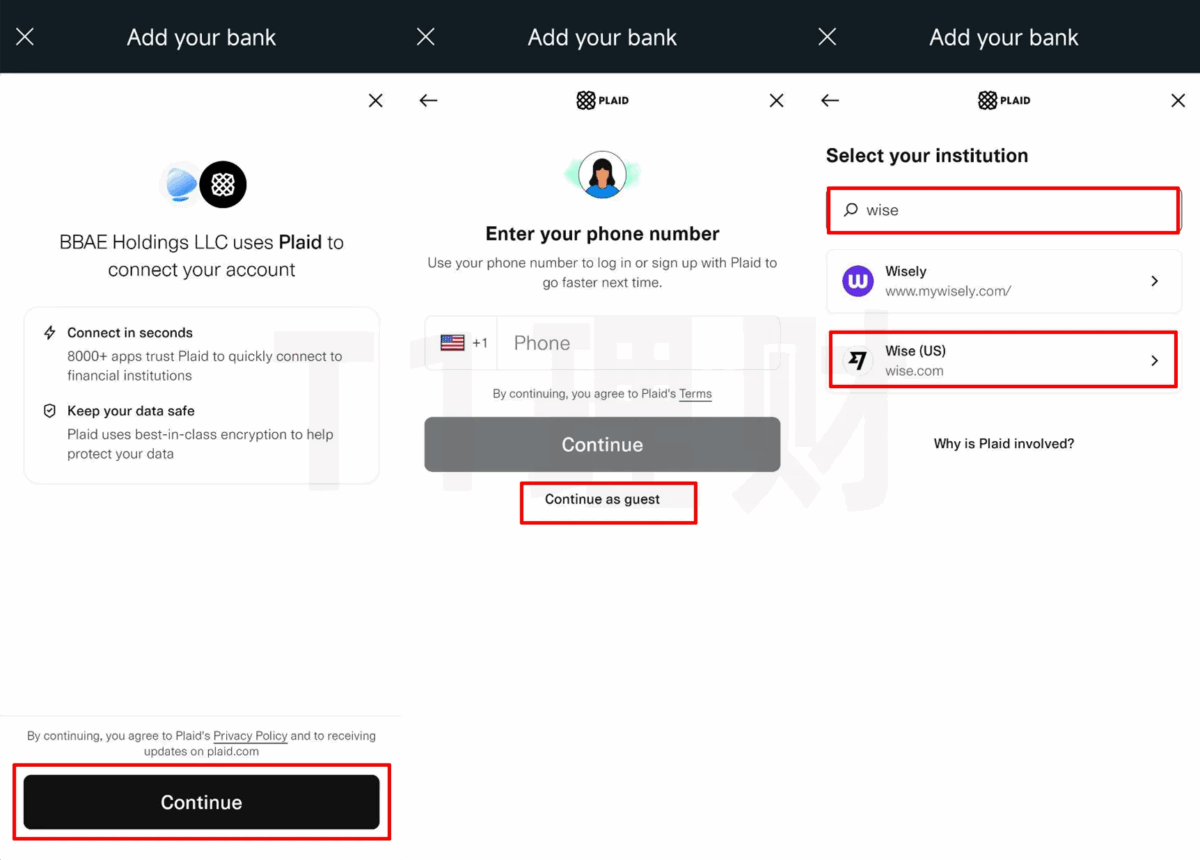Click the shield Keep your data safe icon
1200x860 pixels.
coord(49,411)
